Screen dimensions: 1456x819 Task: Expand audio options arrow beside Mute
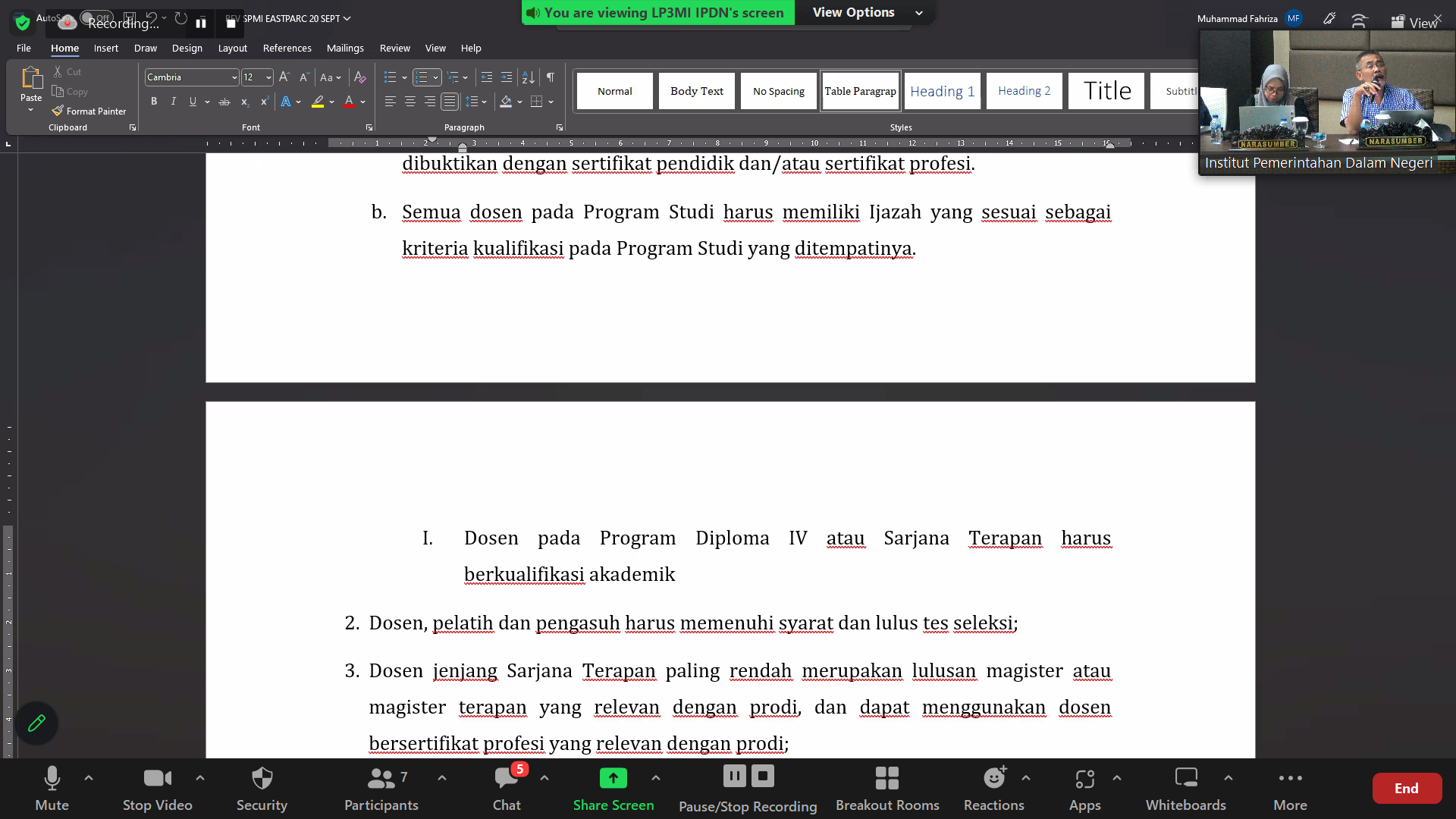(x=89, y=778)
